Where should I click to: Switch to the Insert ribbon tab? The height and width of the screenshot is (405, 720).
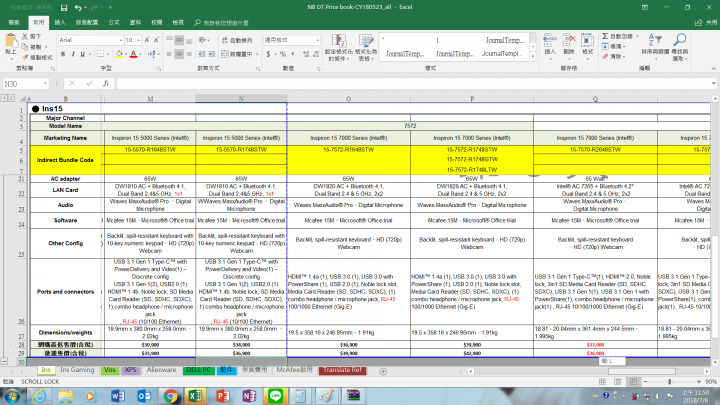click(60, 22)
